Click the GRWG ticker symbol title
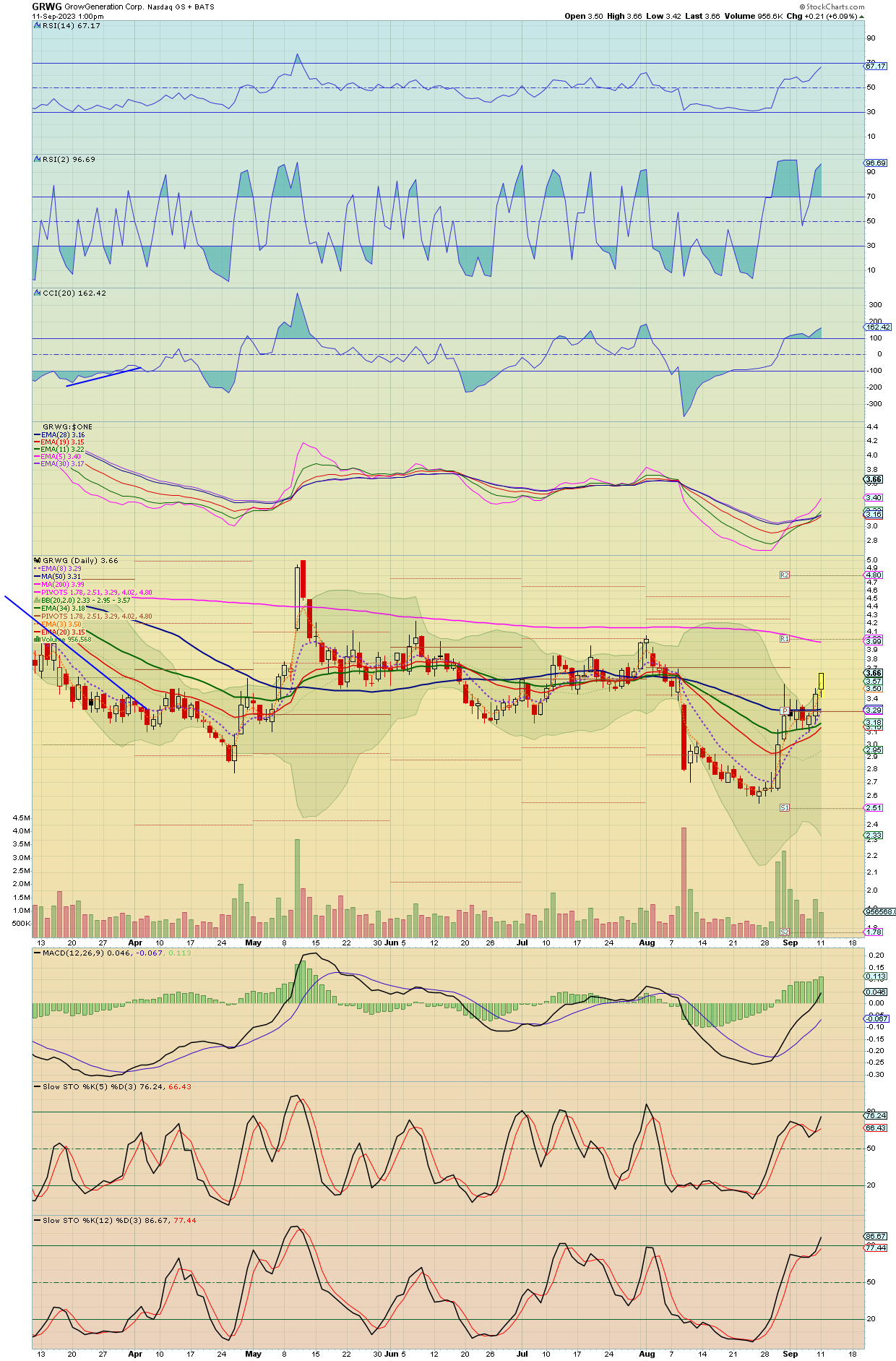Screen dimensions: 896x1361 tap(47, 7)
